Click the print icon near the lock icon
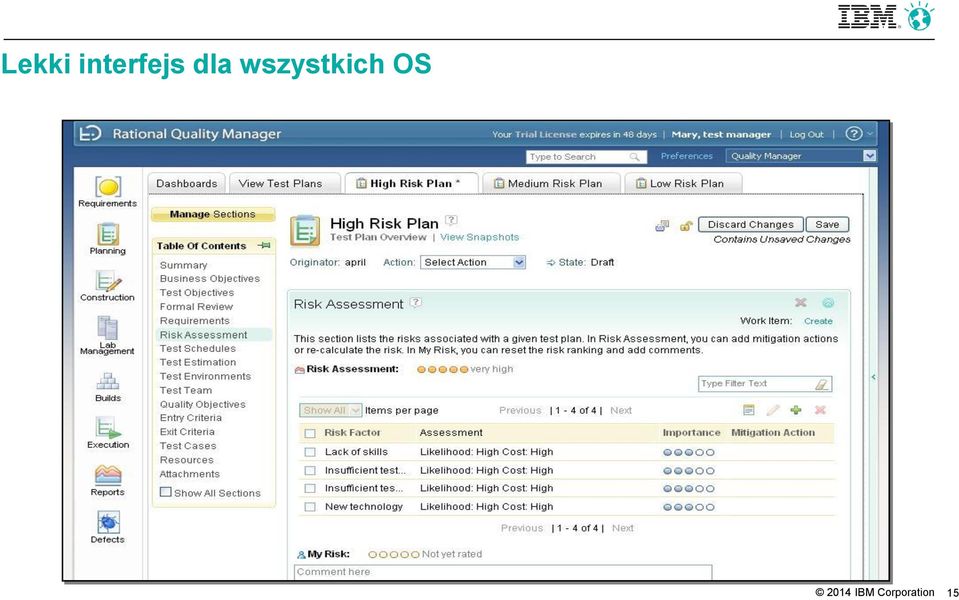Viewport: 959px width, 600px height. (662, 226)
